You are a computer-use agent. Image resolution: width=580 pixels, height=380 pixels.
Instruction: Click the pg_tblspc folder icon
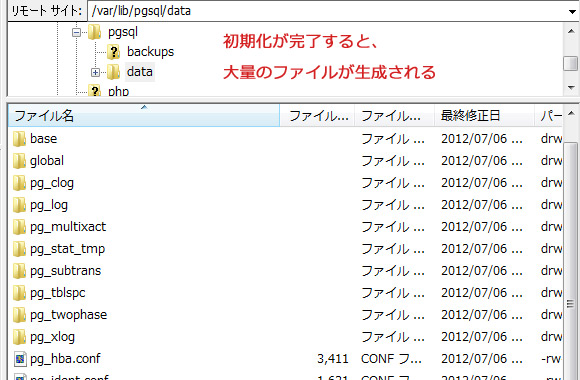tap(19, 293)
